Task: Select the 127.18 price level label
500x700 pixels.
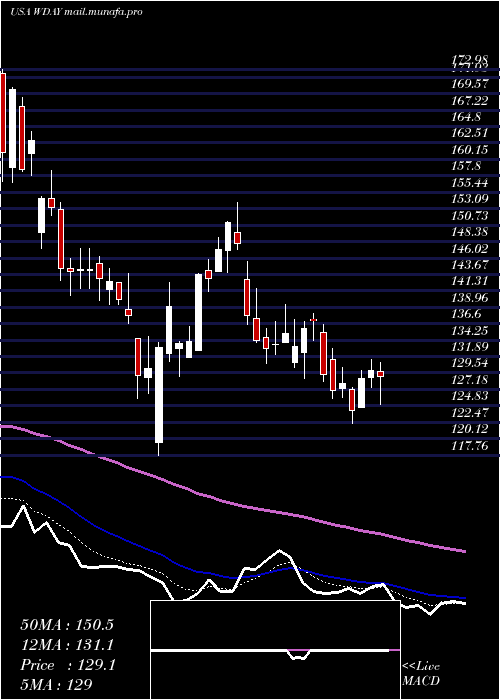Action: click(x=470, y=381)
